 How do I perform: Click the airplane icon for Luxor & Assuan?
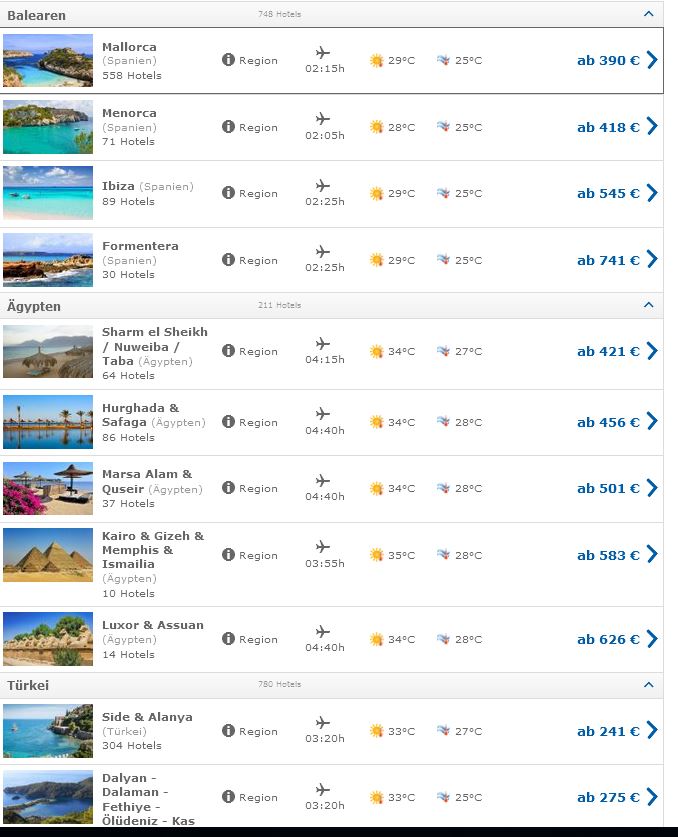click(322, 631)
